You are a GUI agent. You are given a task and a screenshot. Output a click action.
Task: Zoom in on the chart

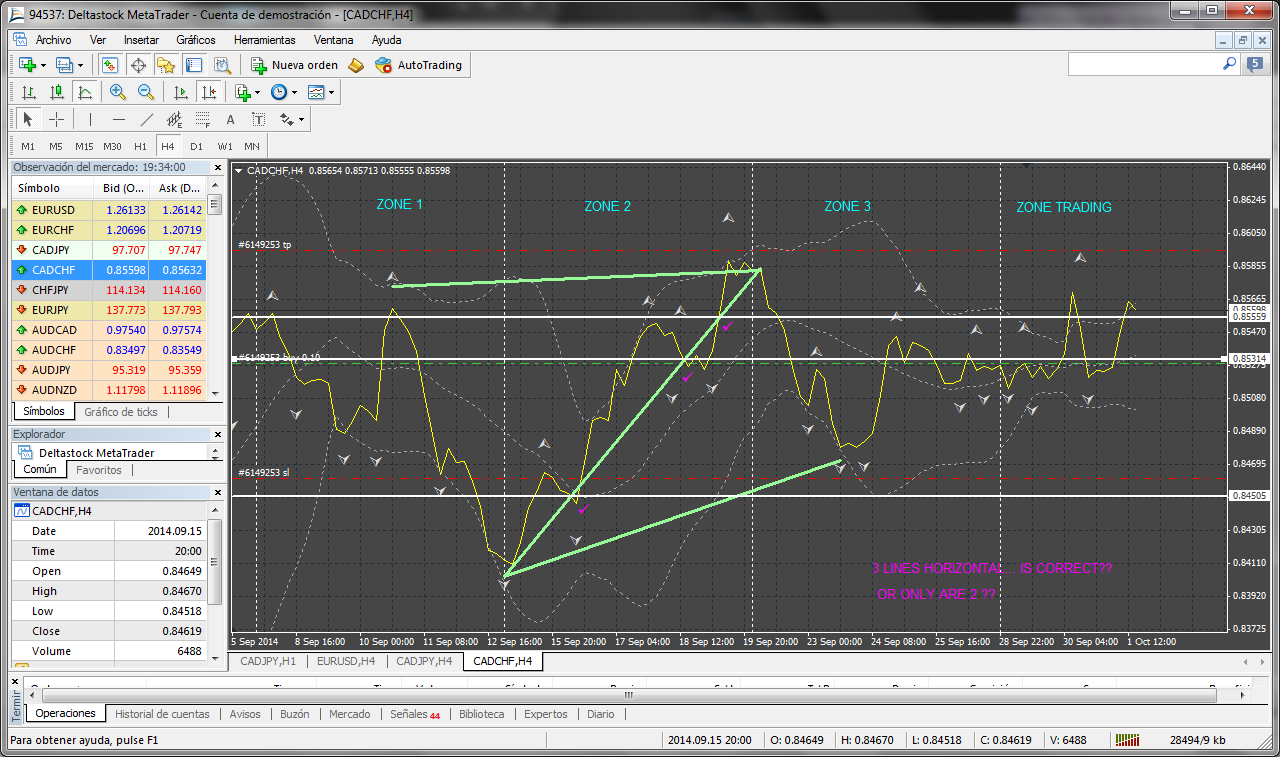118,92
